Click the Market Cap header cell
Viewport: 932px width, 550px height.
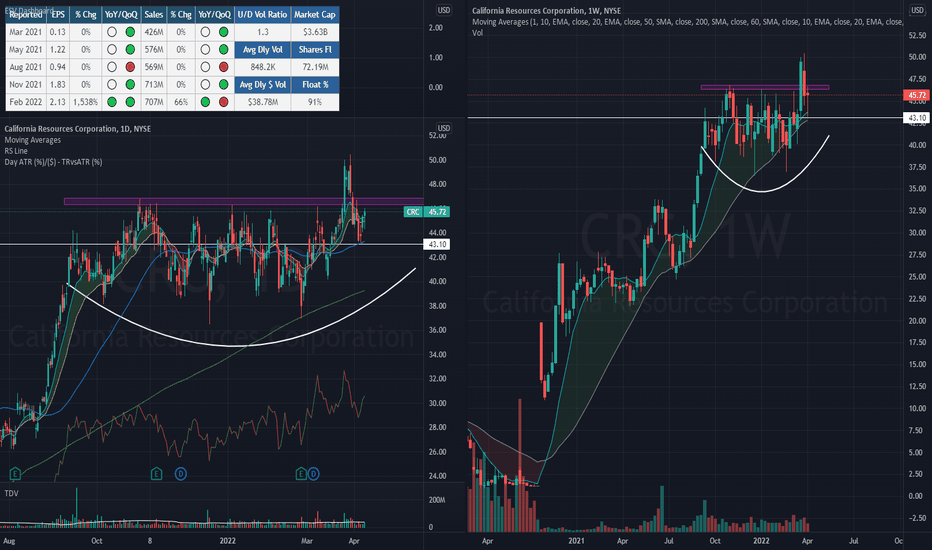click(315, 15)
